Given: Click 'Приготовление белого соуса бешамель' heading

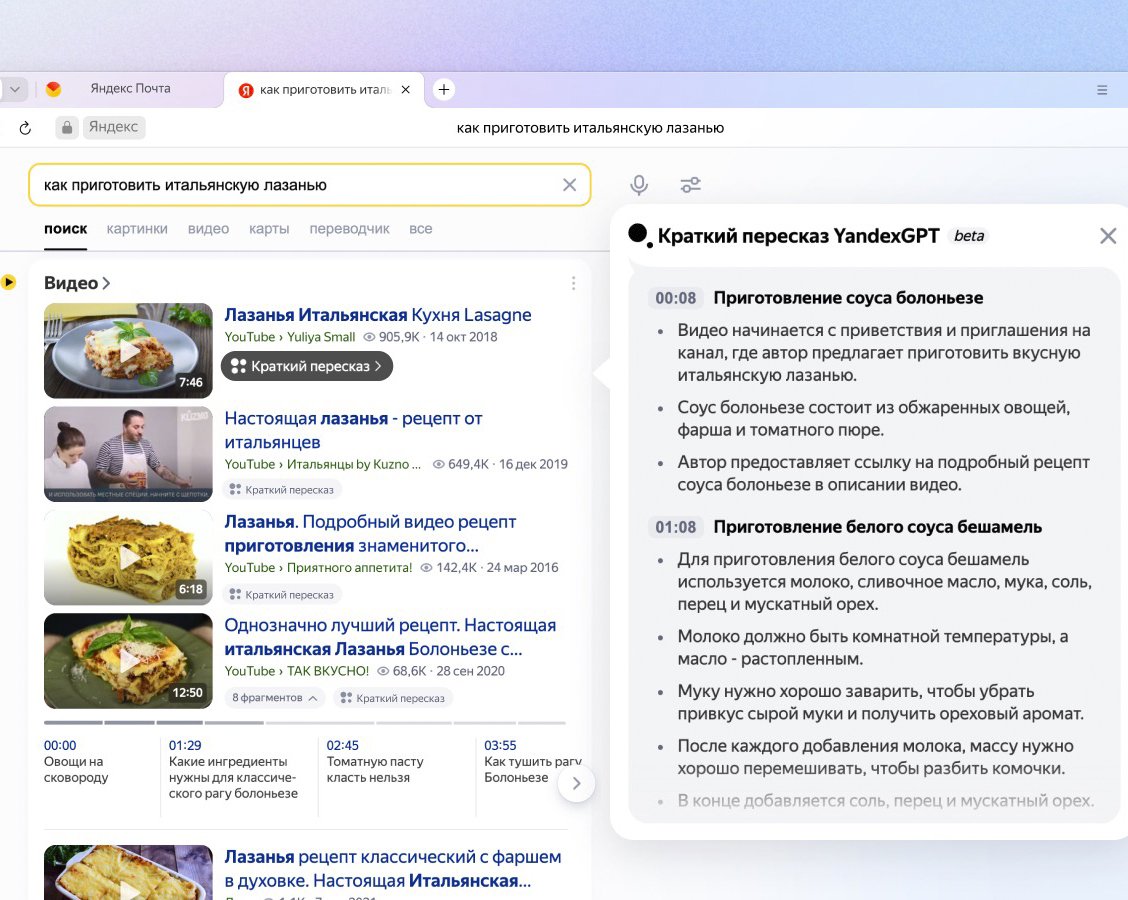Looking at the screenshot, I should tap(878, 527).
